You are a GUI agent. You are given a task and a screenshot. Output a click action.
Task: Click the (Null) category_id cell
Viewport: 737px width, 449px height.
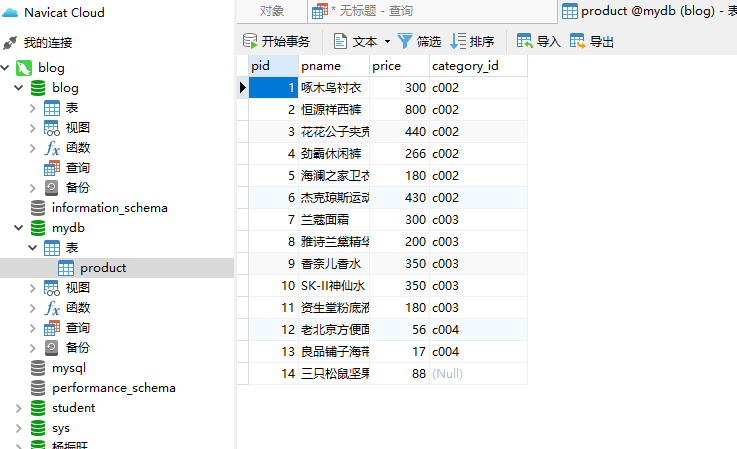coord(447,374)
